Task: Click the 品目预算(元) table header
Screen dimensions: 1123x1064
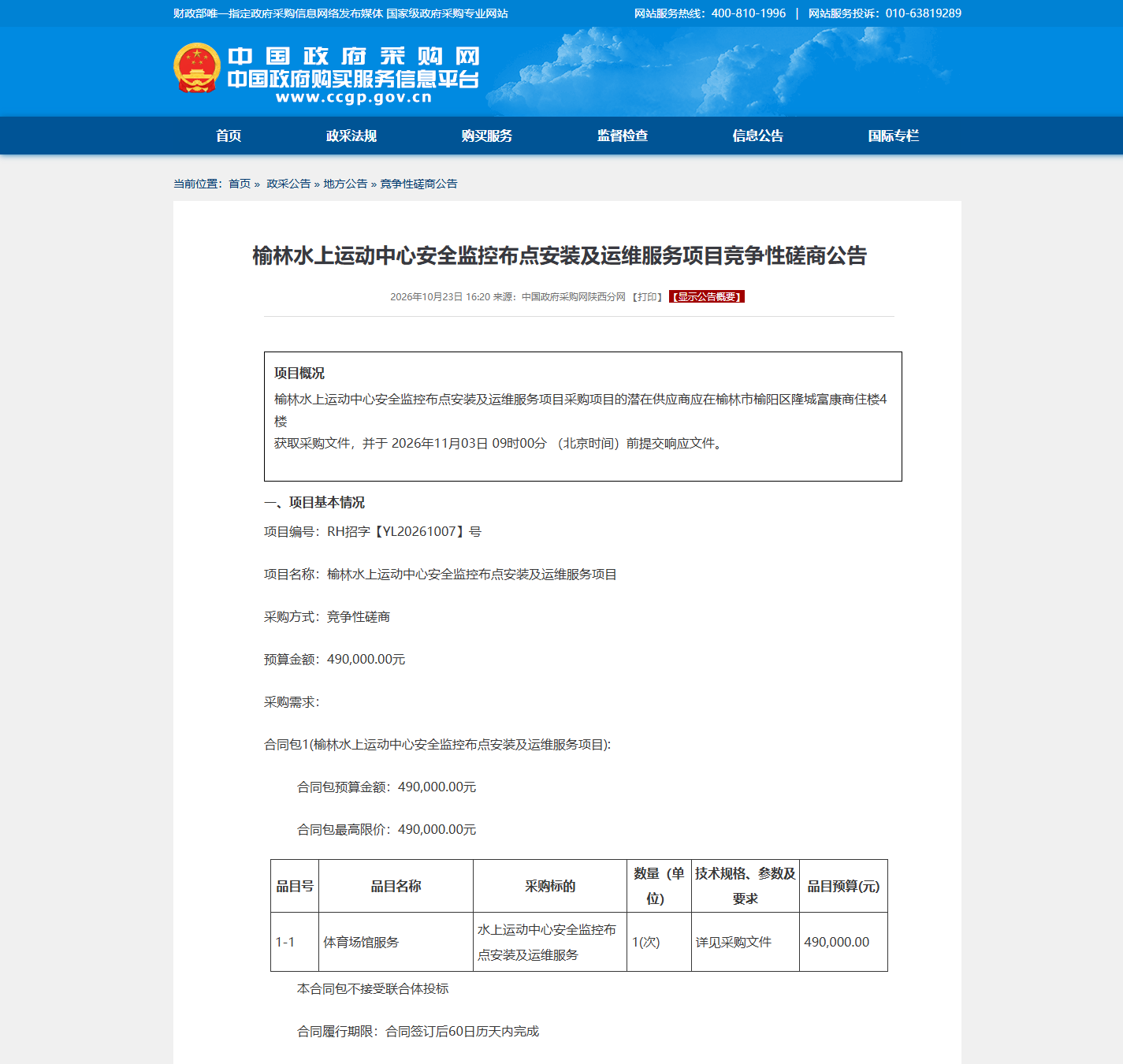Action: coord(843,887)
